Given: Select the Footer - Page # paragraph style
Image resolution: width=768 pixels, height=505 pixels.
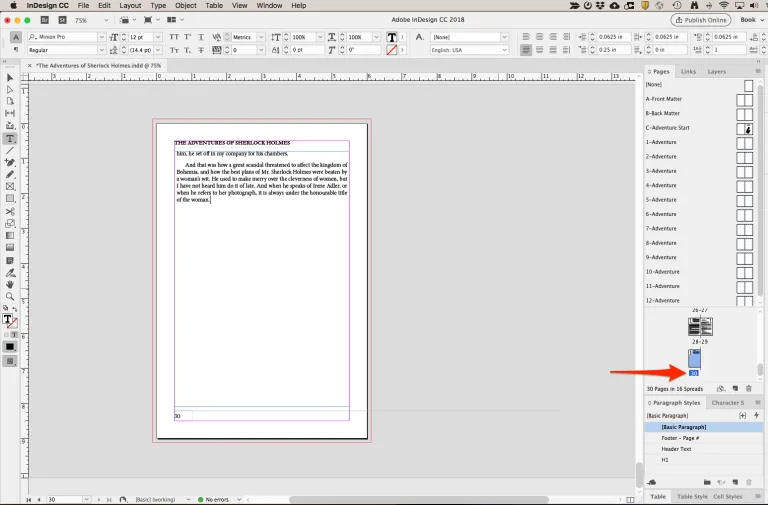Looking at the screenshot, I should coord(680,438).
